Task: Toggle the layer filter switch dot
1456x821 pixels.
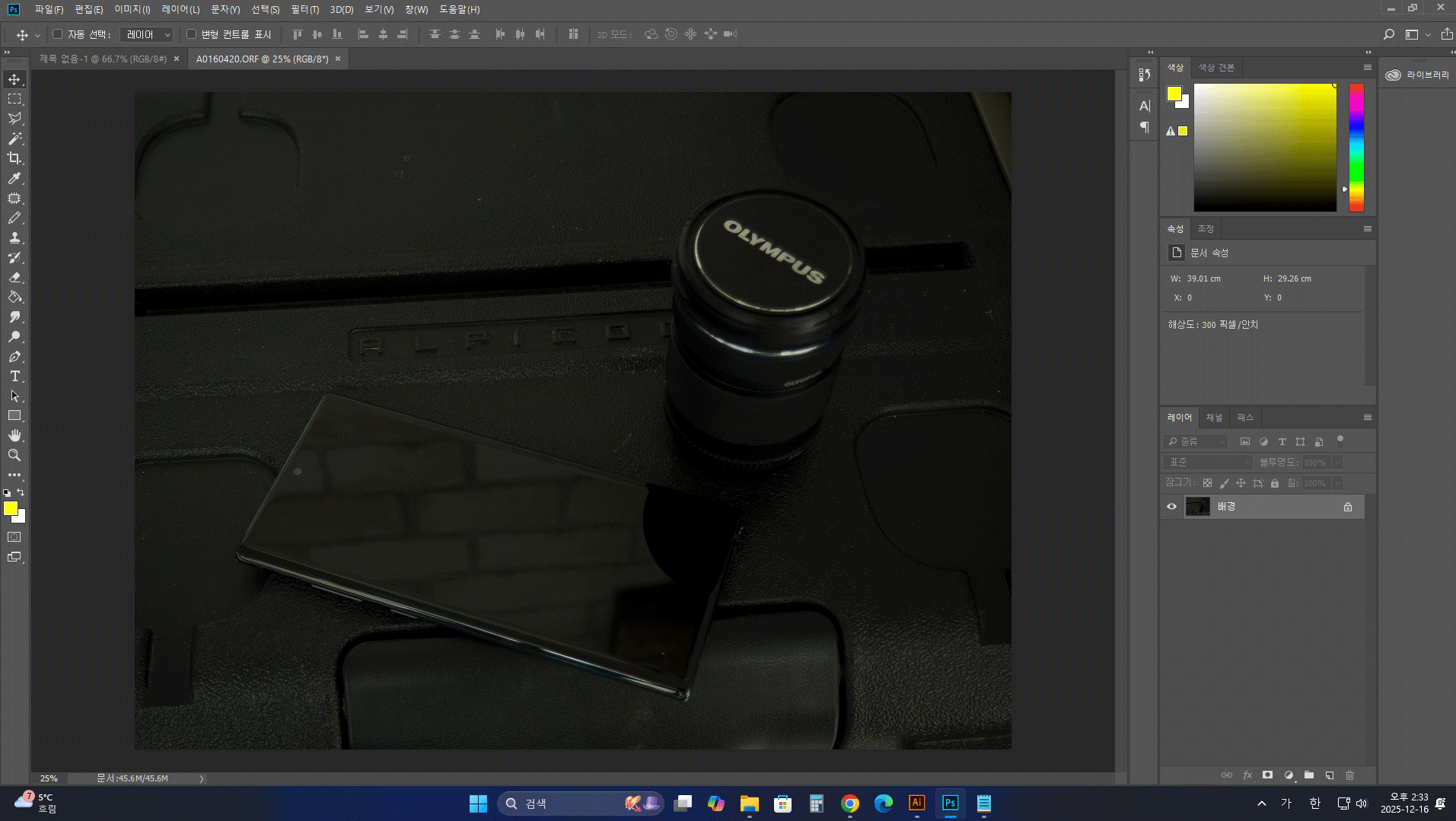Action: pos(1340,439)
